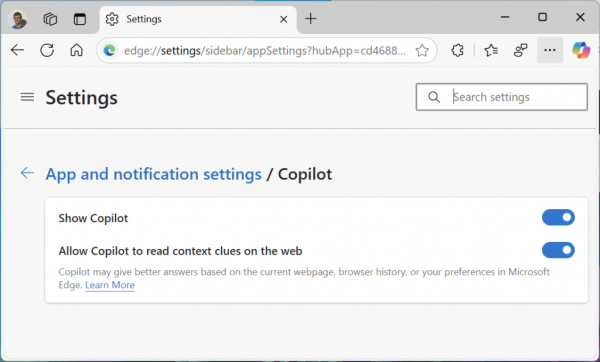The image size is (600, 362).
Task: Click the magnifier icon in search box
Action: pyautogui.click(x=434, y=97)
